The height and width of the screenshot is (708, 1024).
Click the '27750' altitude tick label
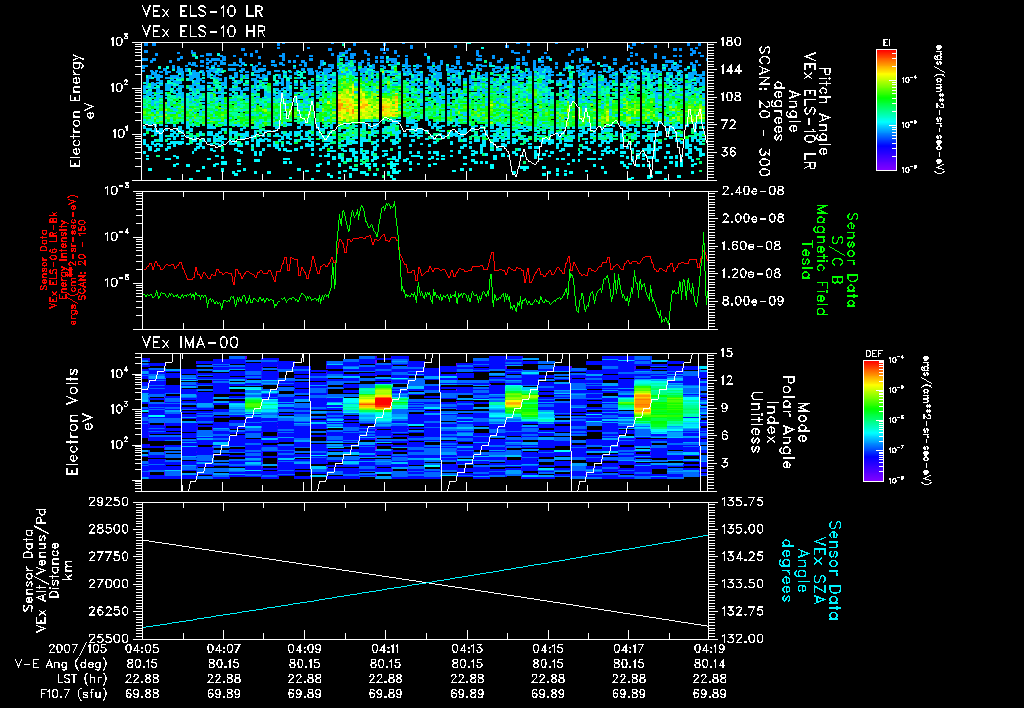pyautogui.click(x=108, y=556)
